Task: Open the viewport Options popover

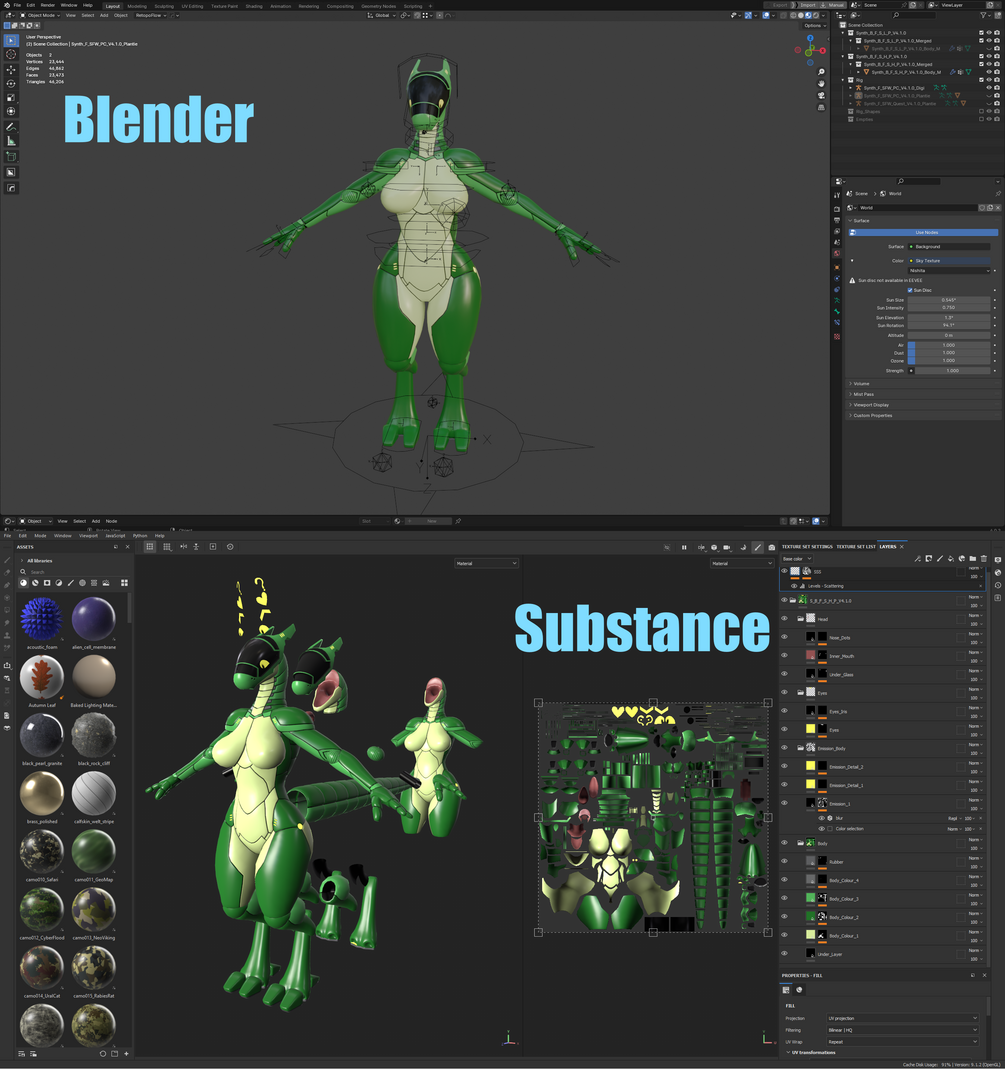Action: coord(813,26)
